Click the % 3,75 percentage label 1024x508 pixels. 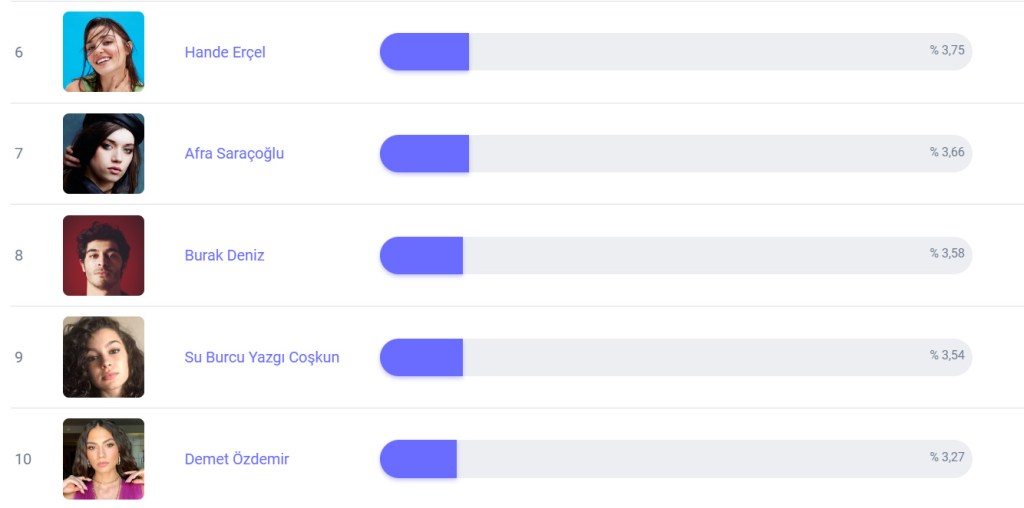(x=947, y=50)
